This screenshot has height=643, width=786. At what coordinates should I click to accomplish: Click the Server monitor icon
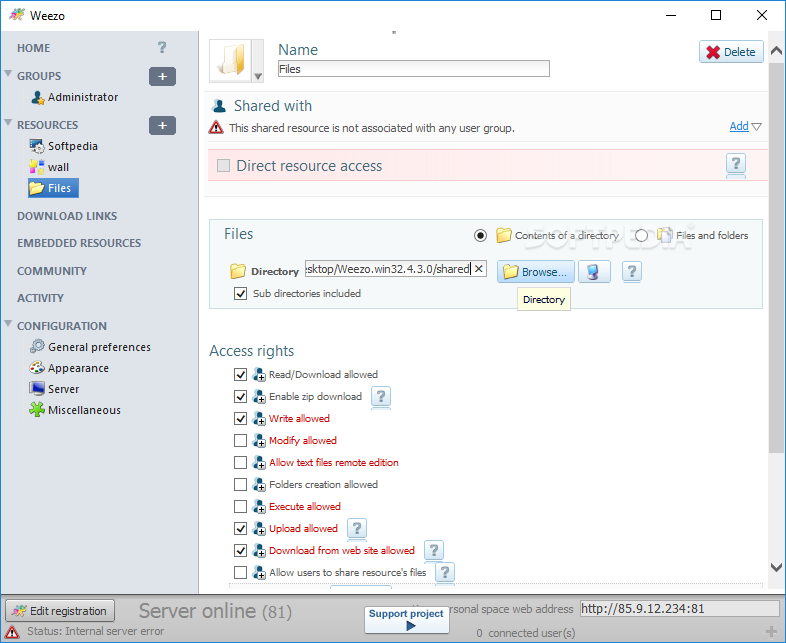click(37, 388)
